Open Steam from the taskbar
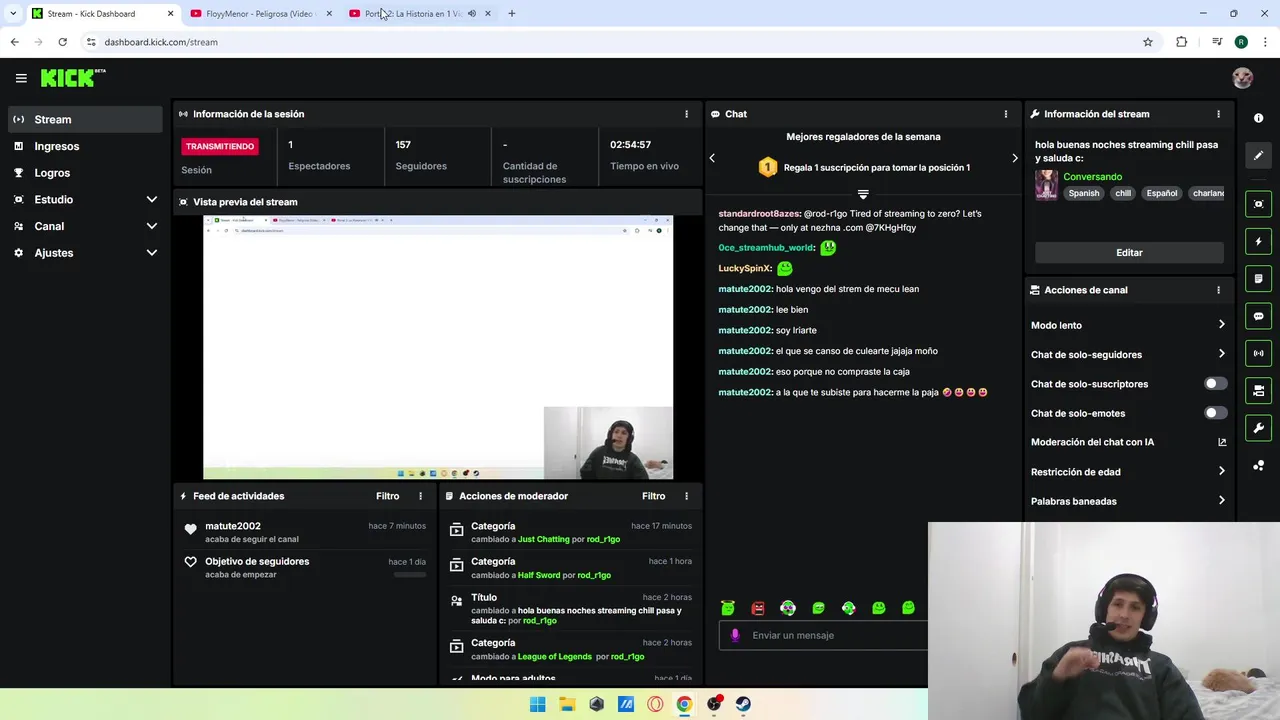This screenshot has width=1280, height=720. point(743,704)
